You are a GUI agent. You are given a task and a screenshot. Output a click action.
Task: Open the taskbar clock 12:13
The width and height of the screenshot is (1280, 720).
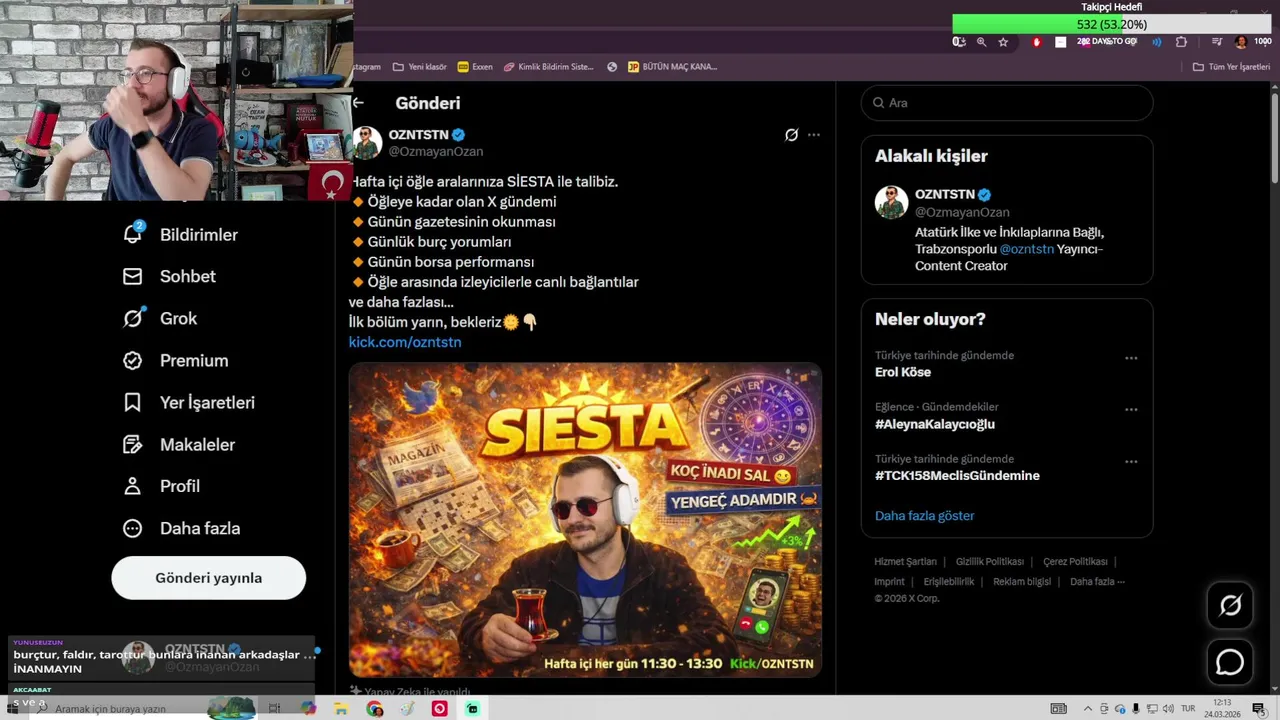(1222, 709)
